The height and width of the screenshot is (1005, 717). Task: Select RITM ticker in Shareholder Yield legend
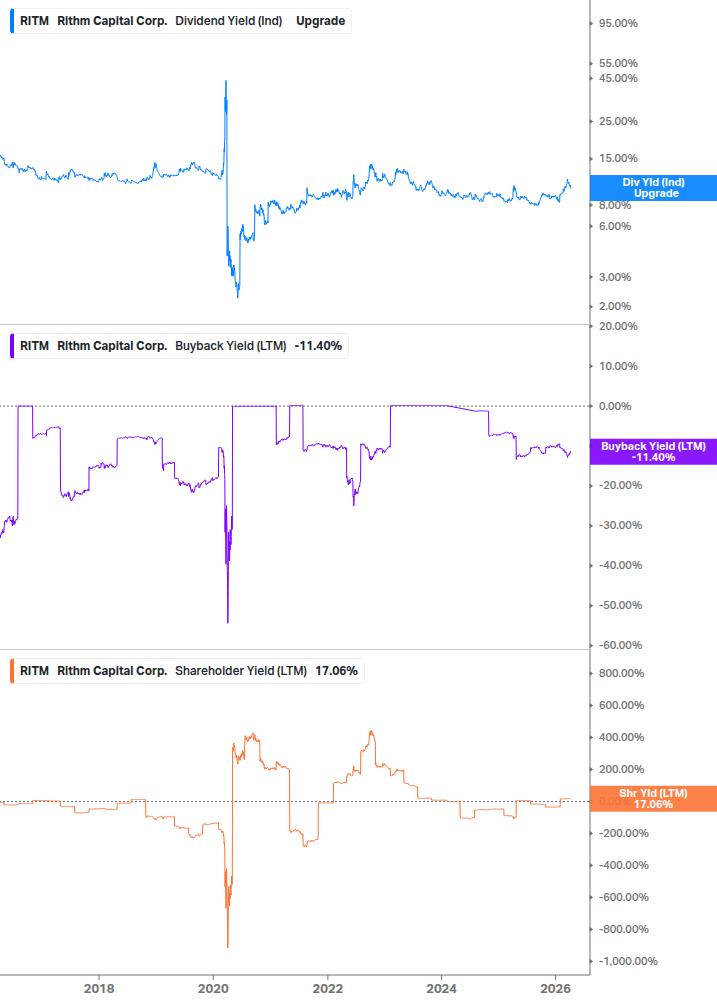[34, 670]
